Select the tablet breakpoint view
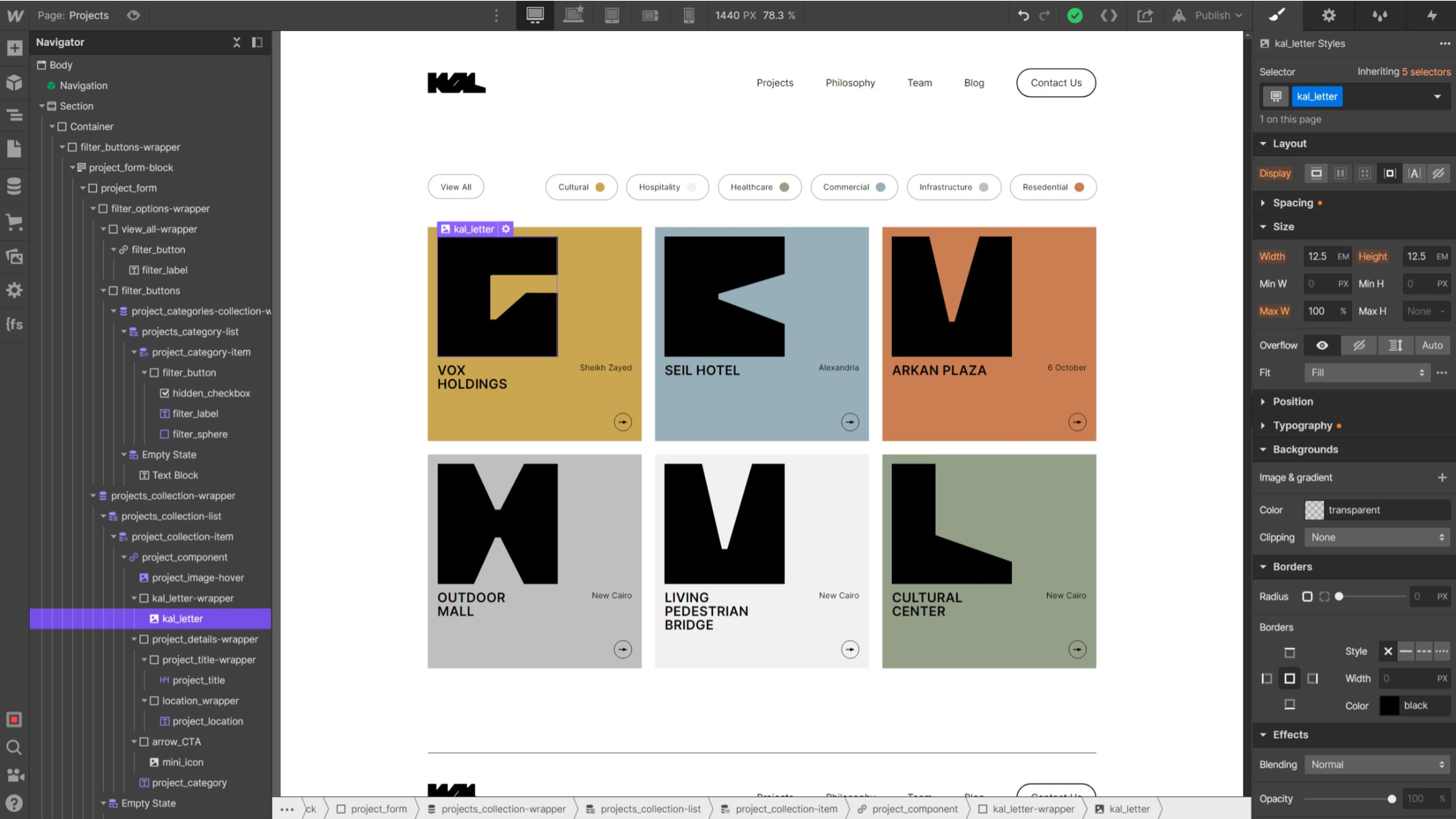The height and width of the screenshot is (819, 1456). 612,15
